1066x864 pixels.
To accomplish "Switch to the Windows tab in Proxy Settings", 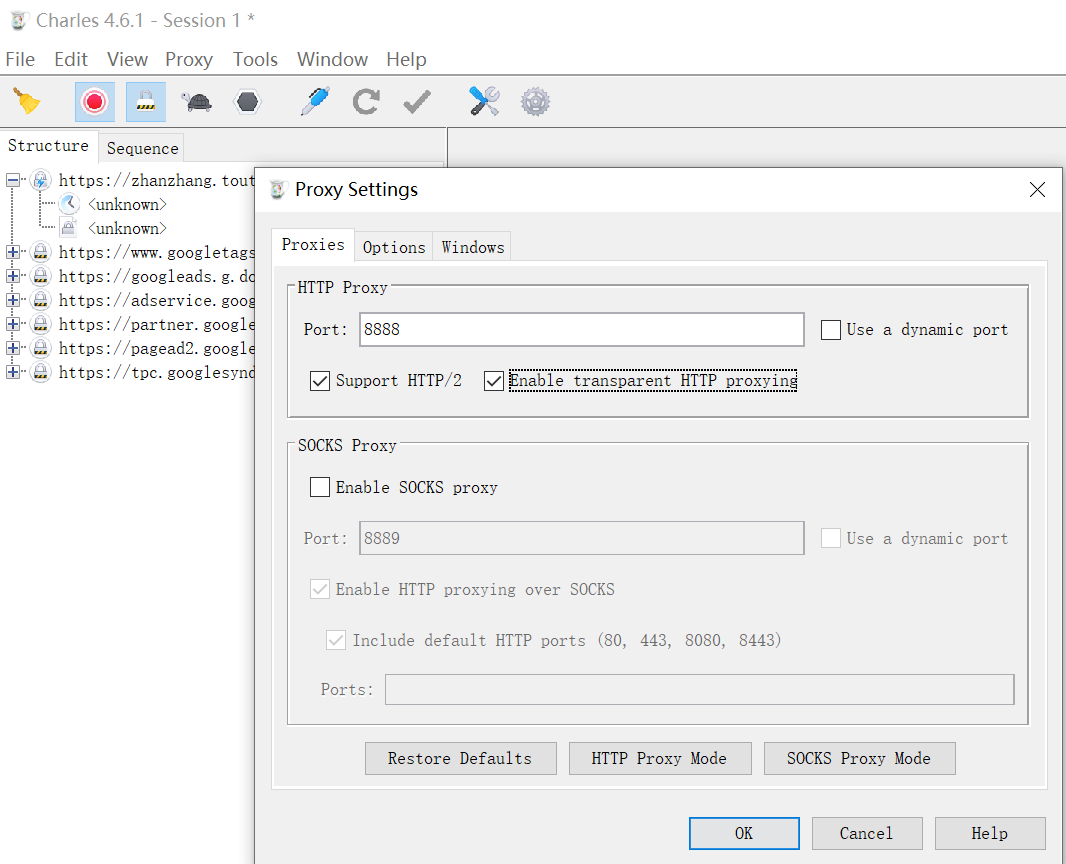I will [472, 247].
